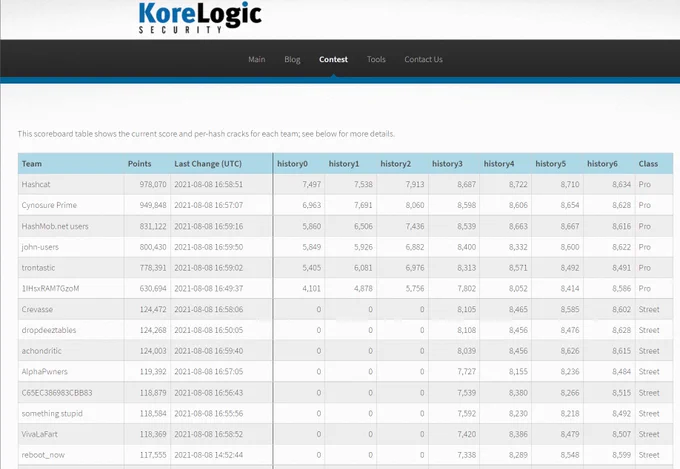The image size is (680, 469).
Task: Click the history0 column header
Action: (292, 164)
